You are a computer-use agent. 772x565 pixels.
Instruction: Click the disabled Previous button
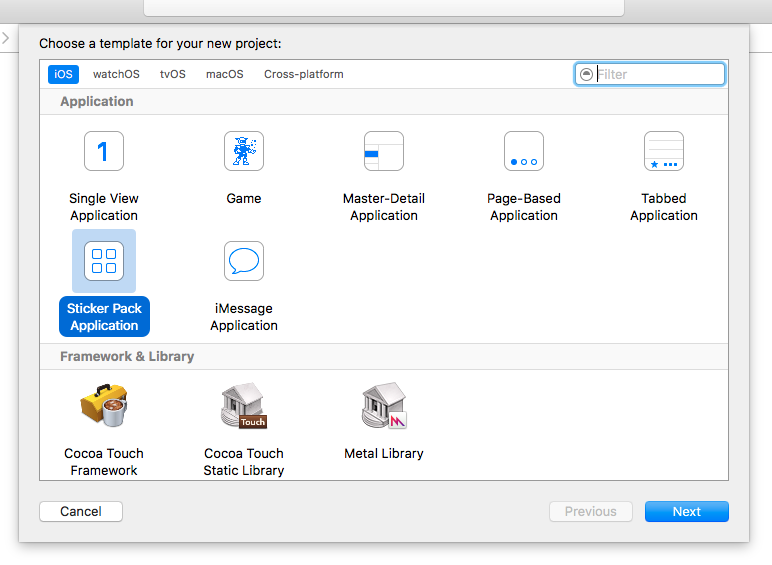[591, 511]
